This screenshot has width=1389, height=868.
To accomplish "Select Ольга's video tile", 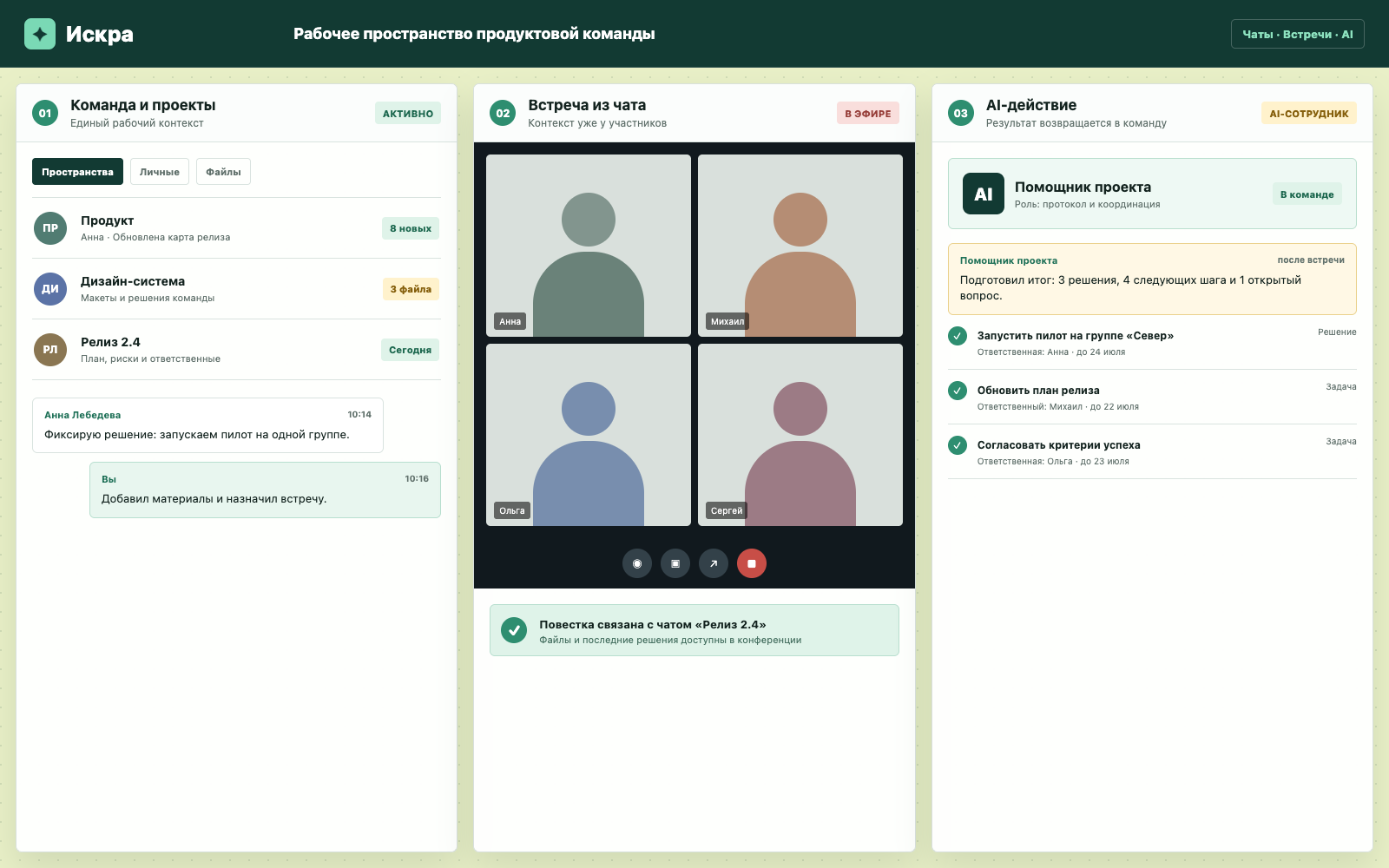I will [589, 435].
